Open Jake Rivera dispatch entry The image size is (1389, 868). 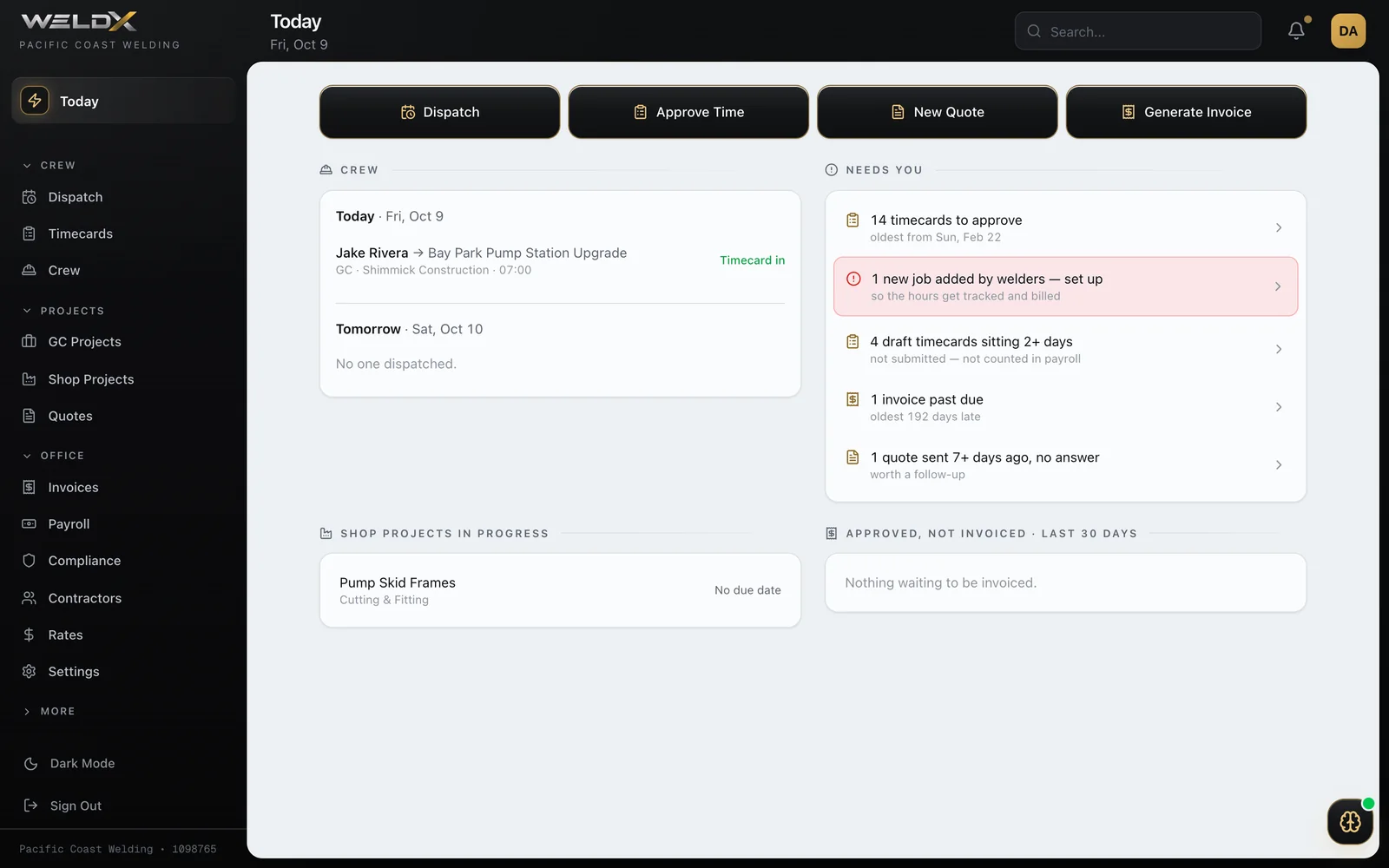click(x=560, y=260)
